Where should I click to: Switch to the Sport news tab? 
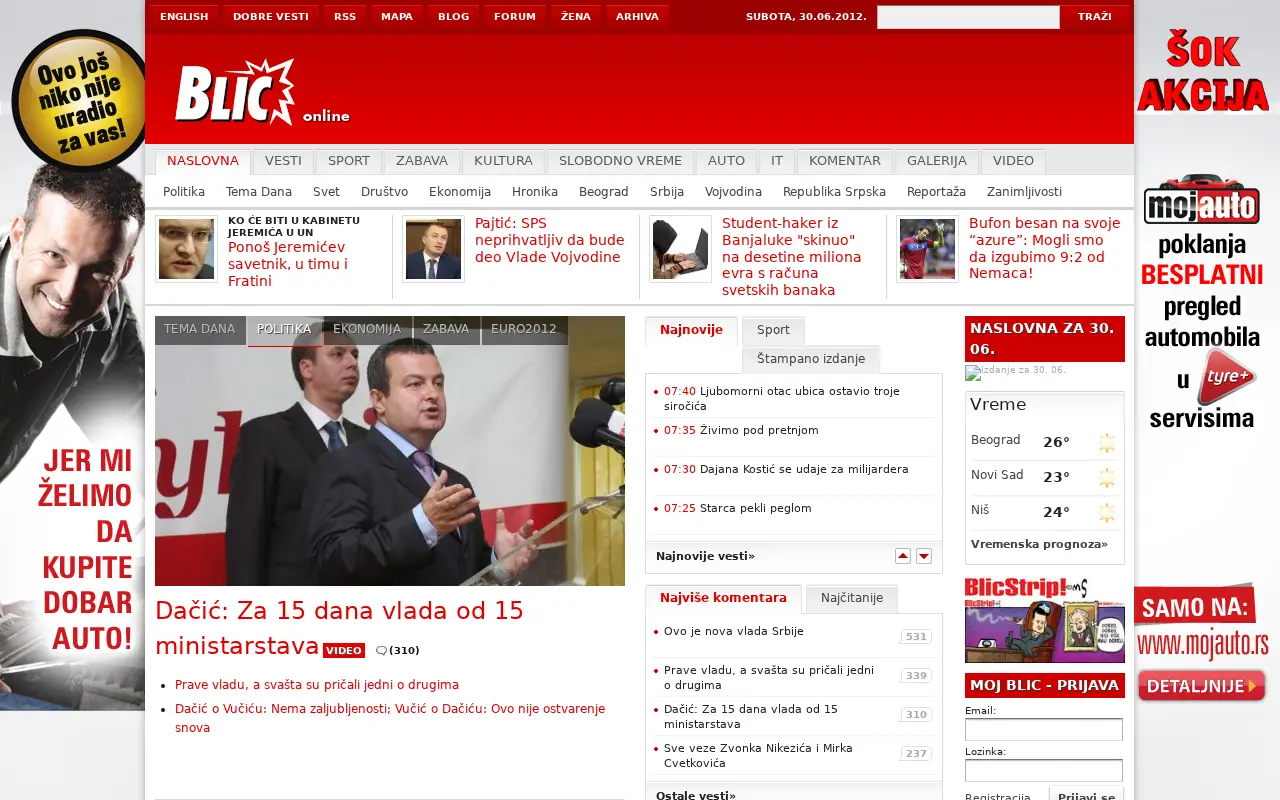(773, 330)
